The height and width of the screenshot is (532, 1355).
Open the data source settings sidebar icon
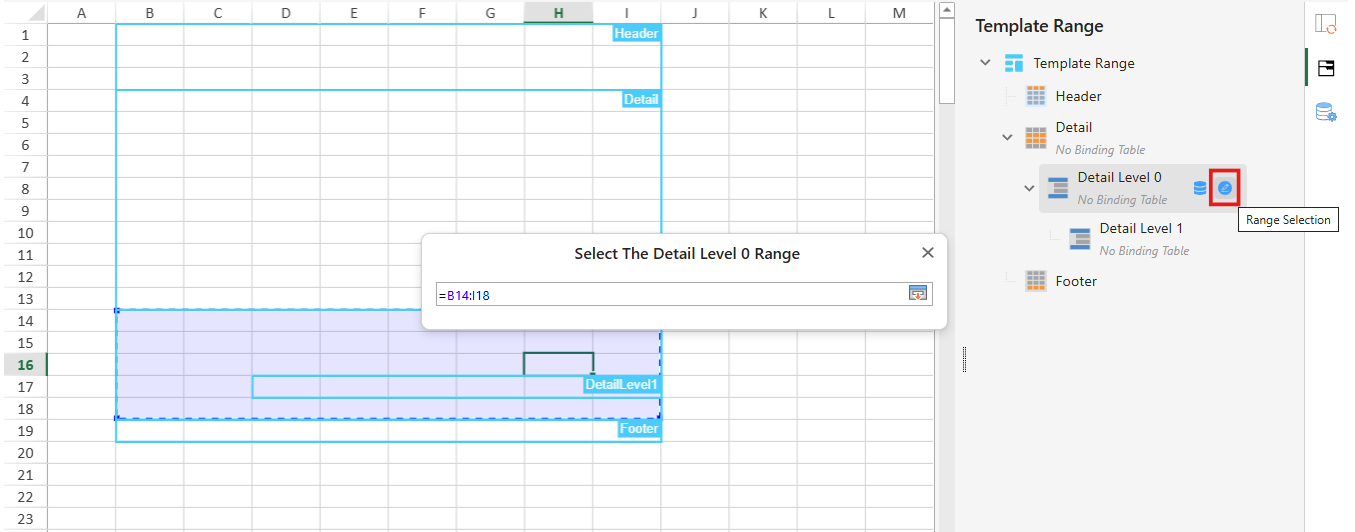point(1326,112)
